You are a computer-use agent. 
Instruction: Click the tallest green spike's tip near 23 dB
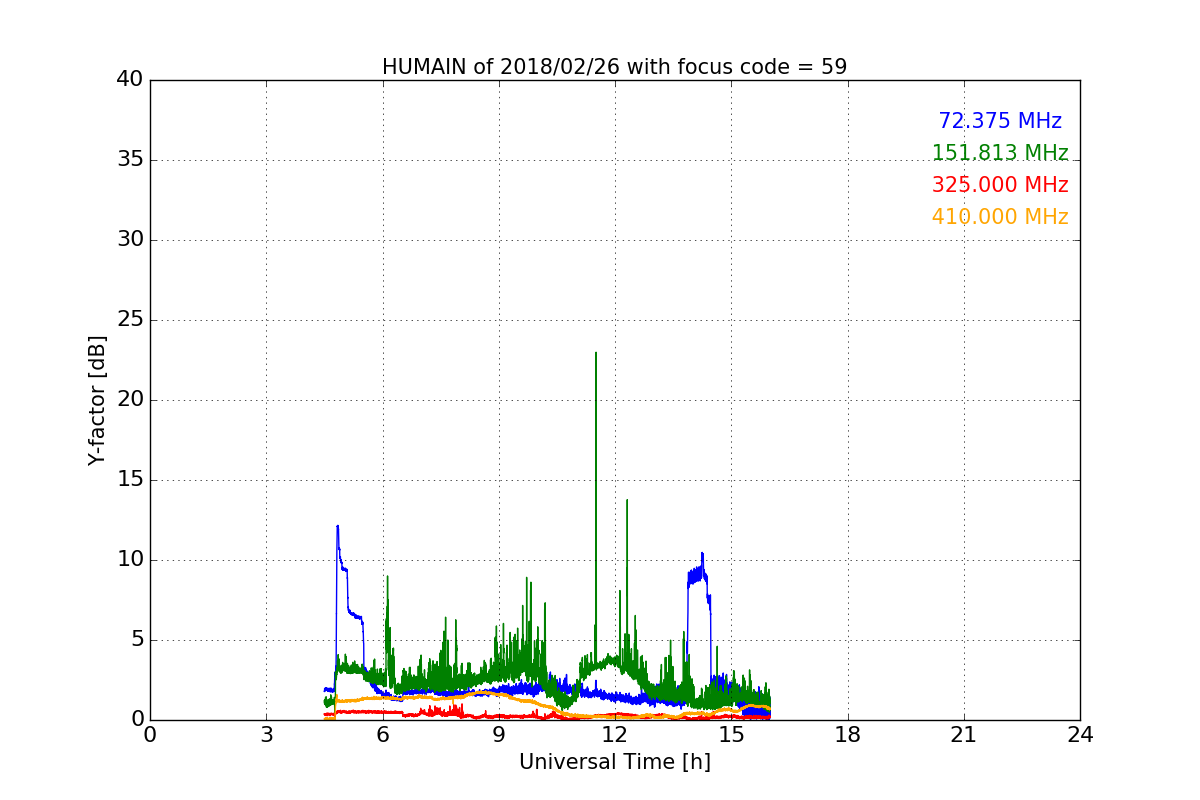click(x=596, y=354)
